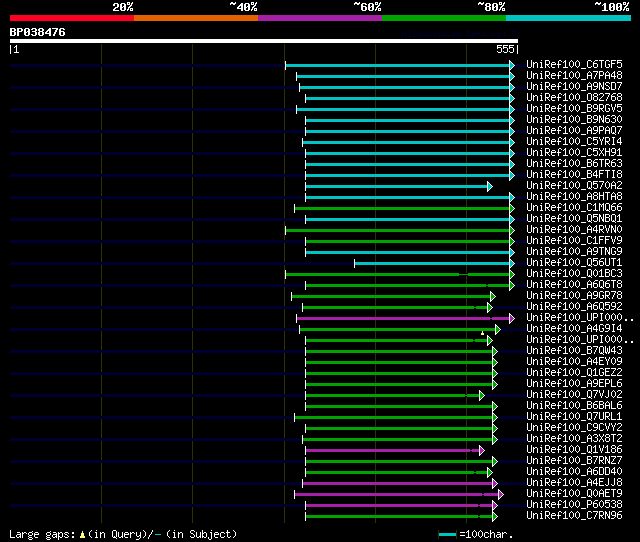This screenshot has width=640, height=542.
Task: Click the UniRef100_B9N630 label
Action: [x=574, y=120]
